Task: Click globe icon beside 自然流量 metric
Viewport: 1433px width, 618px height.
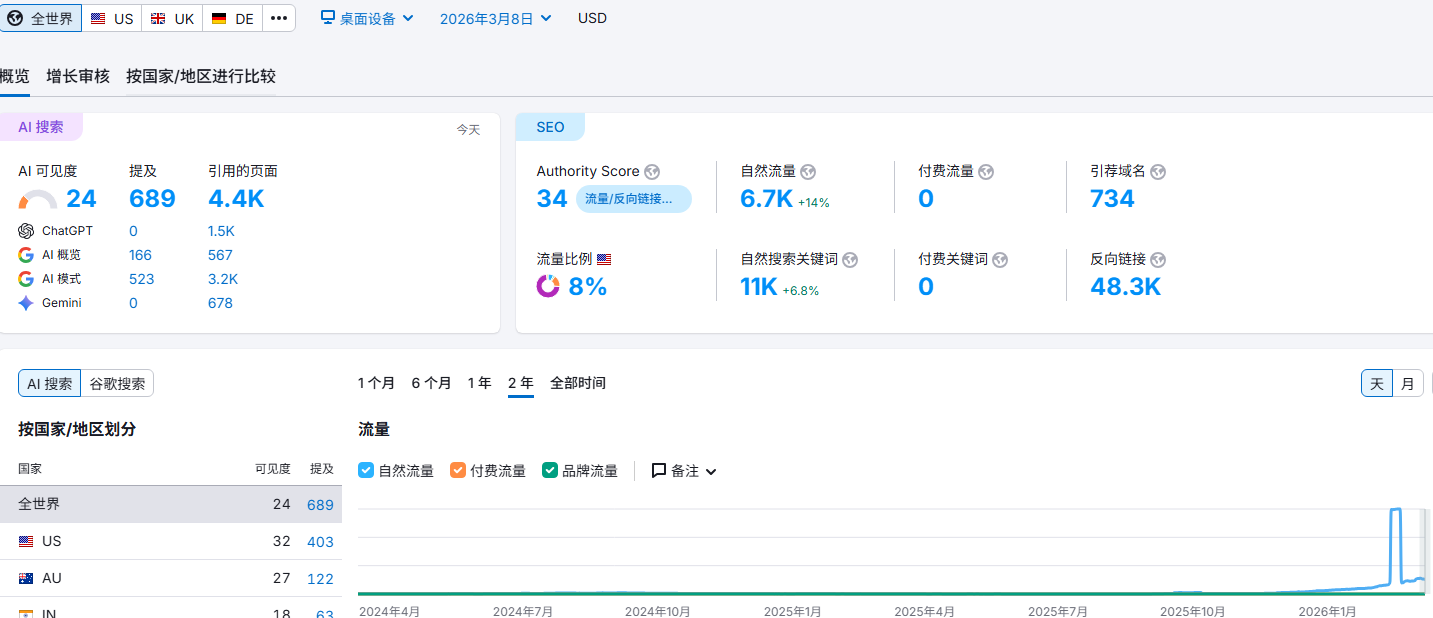Action: [x=809, y=172]
